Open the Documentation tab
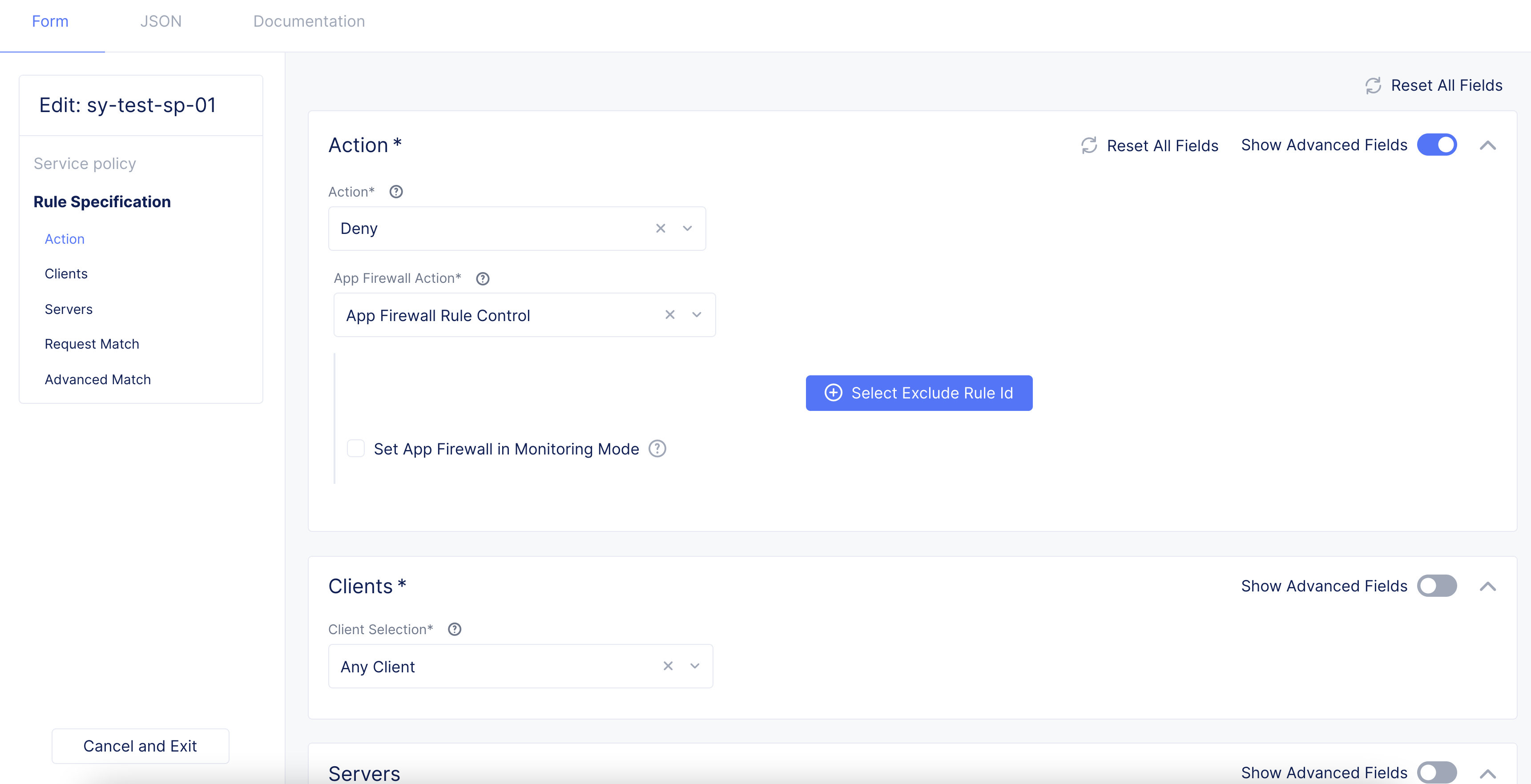This screenshot has height=784, width=1531. (308, 21)
